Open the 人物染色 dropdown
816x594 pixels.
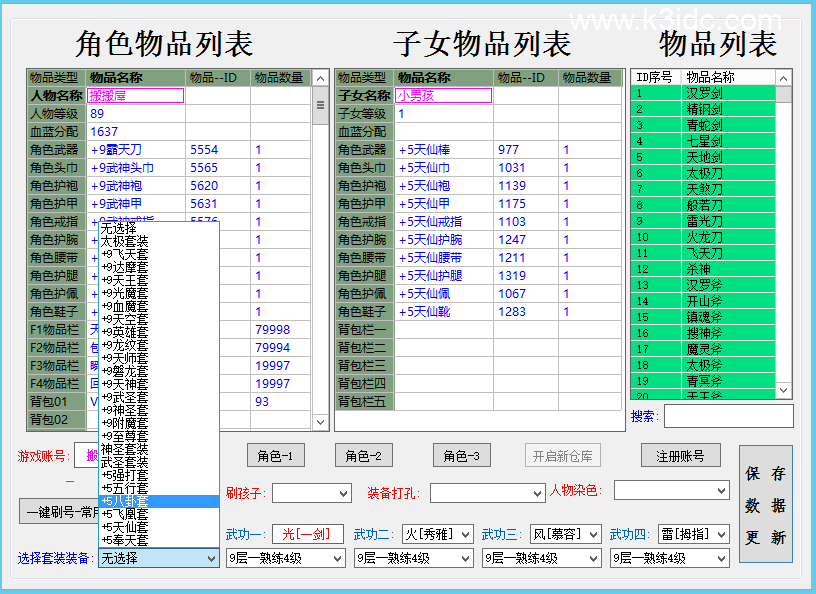pos(671,490)
